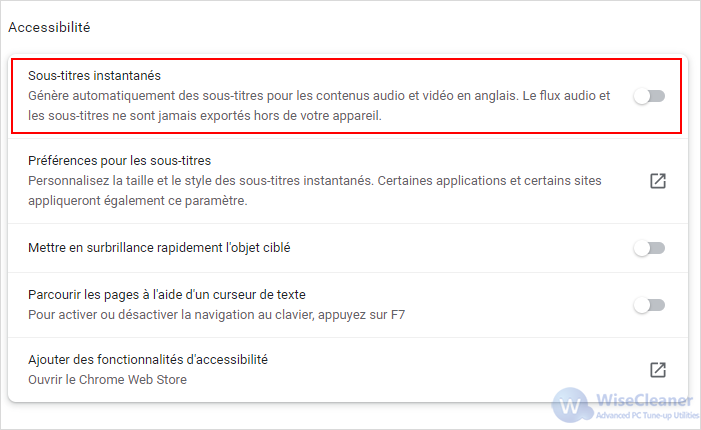This screenshot has height=430, width=701.
Task: Click "les sous-titres ne sont jamais exportés" line
Action: (x=205, y=116)
